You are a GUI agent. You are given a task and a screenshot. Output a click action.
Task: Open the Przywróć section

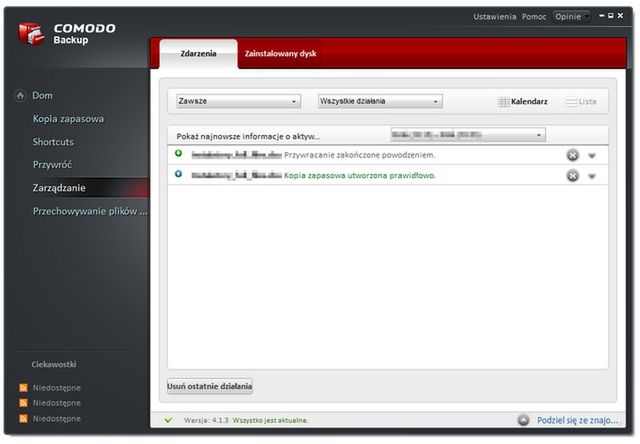[x=52, y=165]
